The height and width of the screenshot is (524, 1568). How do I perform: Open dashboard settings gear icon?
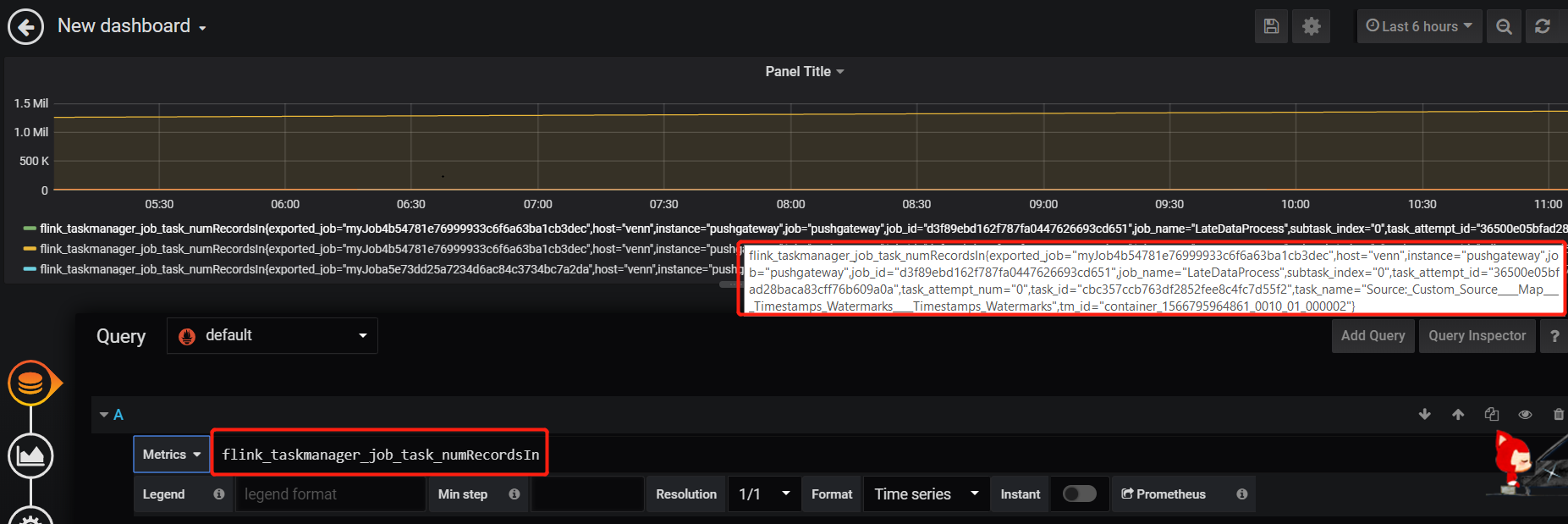1312,26
